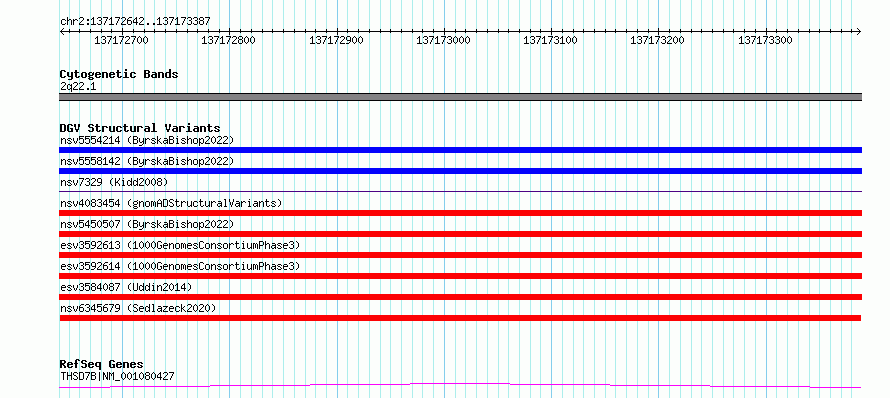
Task: Click the red bar of esv3584087
Action: tap(460, 297)
